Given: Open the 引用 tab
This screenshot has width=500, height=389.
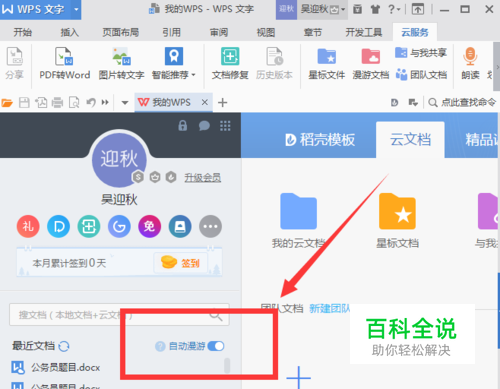Looking at the screenshot, I should (171, 32).
